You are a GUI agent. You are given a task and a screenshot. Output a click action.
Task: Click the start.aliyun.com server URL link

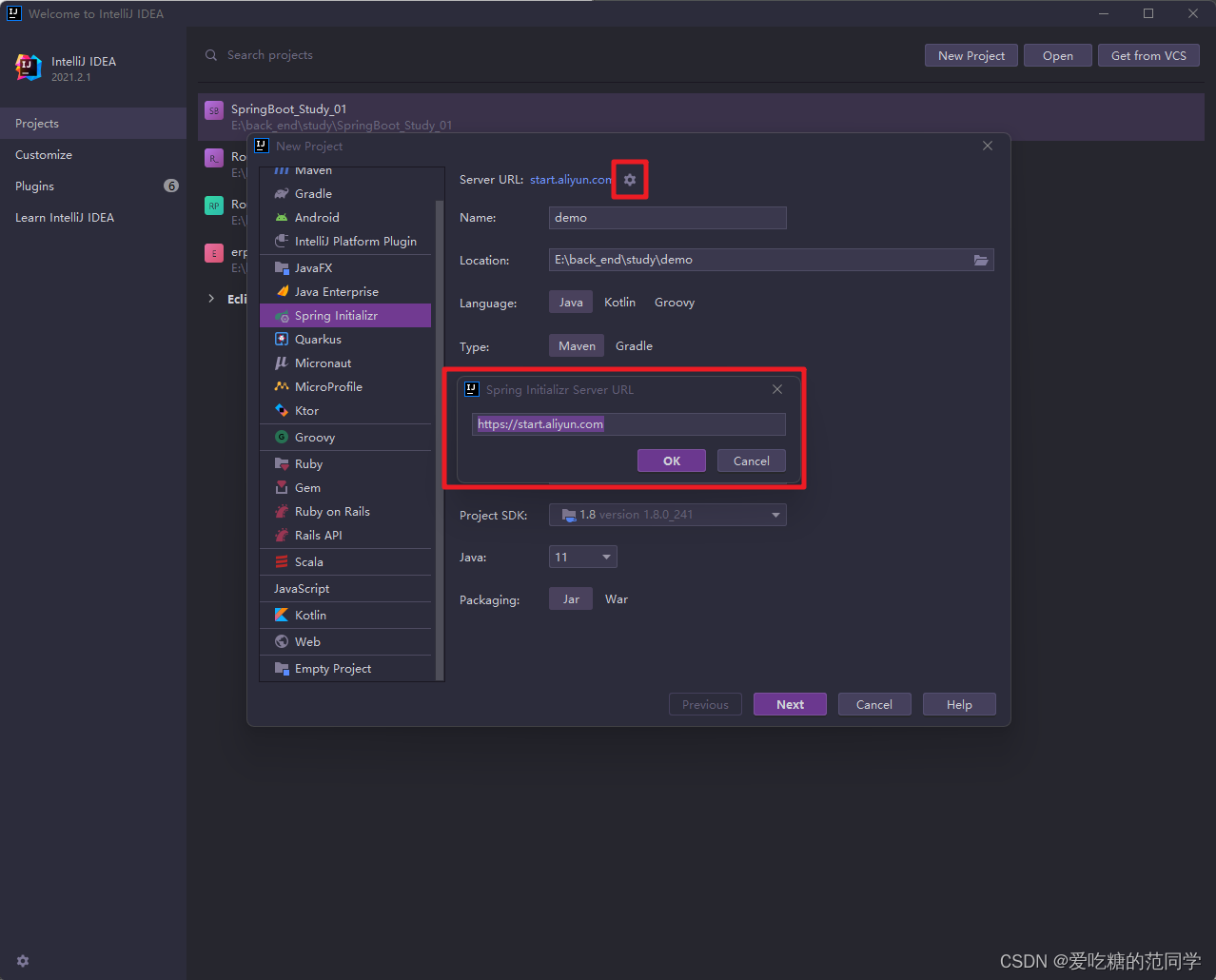point(571,180)
